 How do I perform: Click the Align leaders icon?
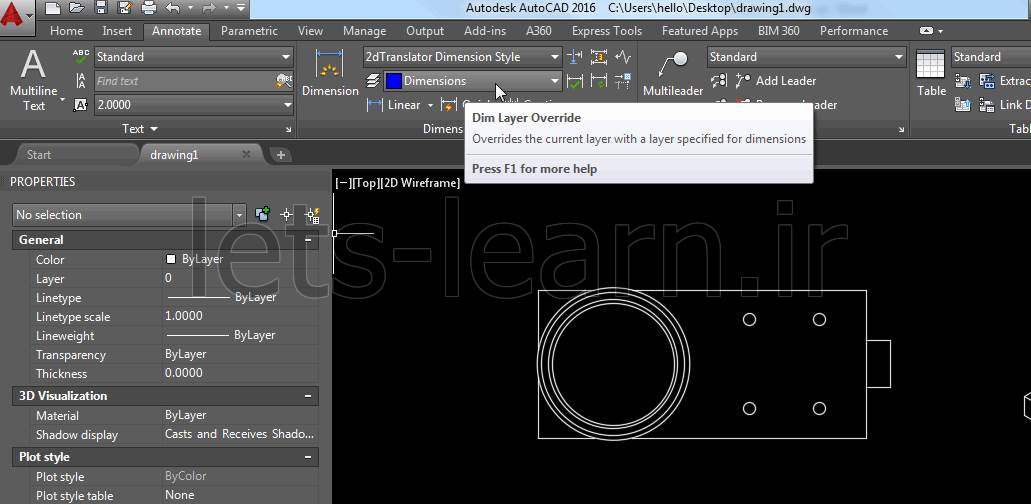[719, 81]
